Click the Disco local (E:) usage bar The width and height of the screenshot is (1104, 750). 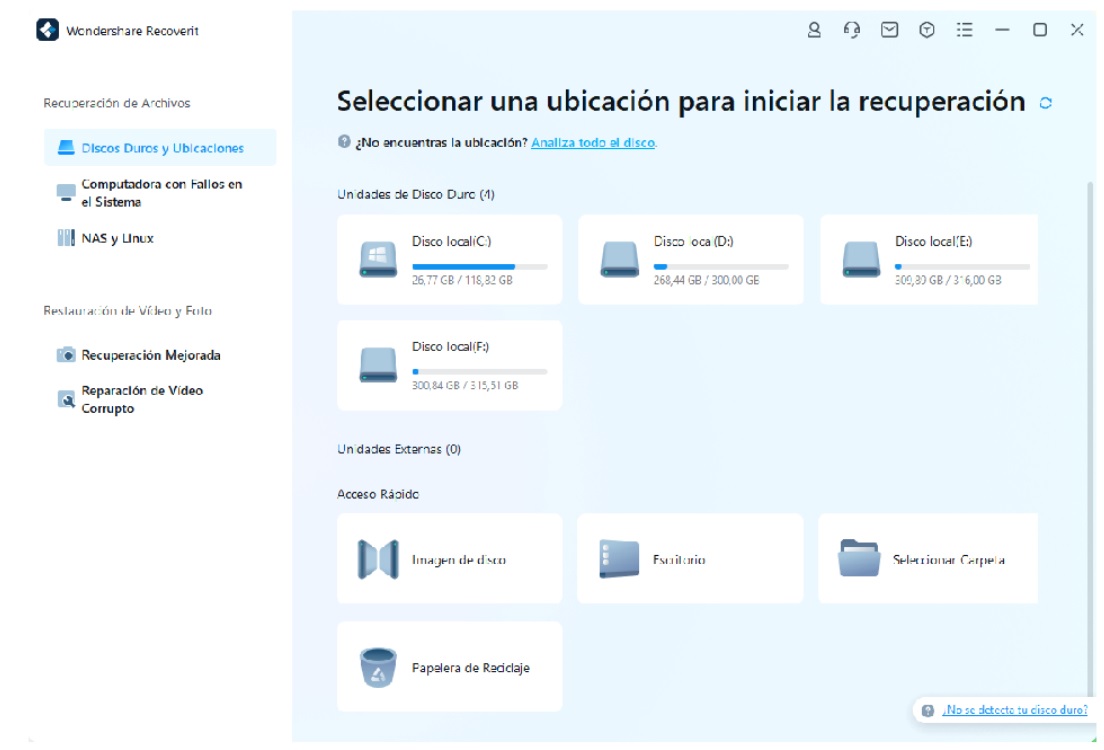coord(962,267)
